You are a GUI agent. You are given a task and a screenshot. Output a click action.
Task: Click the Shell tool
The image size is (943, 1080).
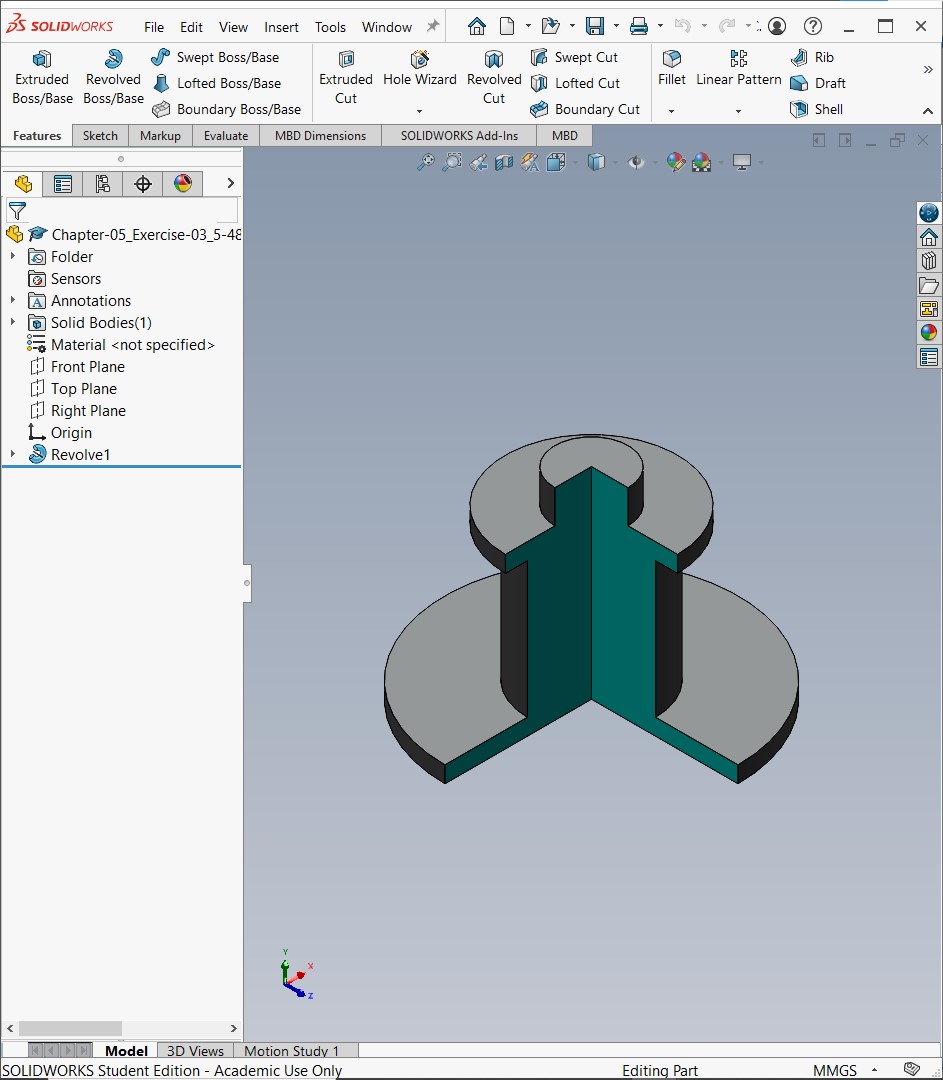(816, 110)
